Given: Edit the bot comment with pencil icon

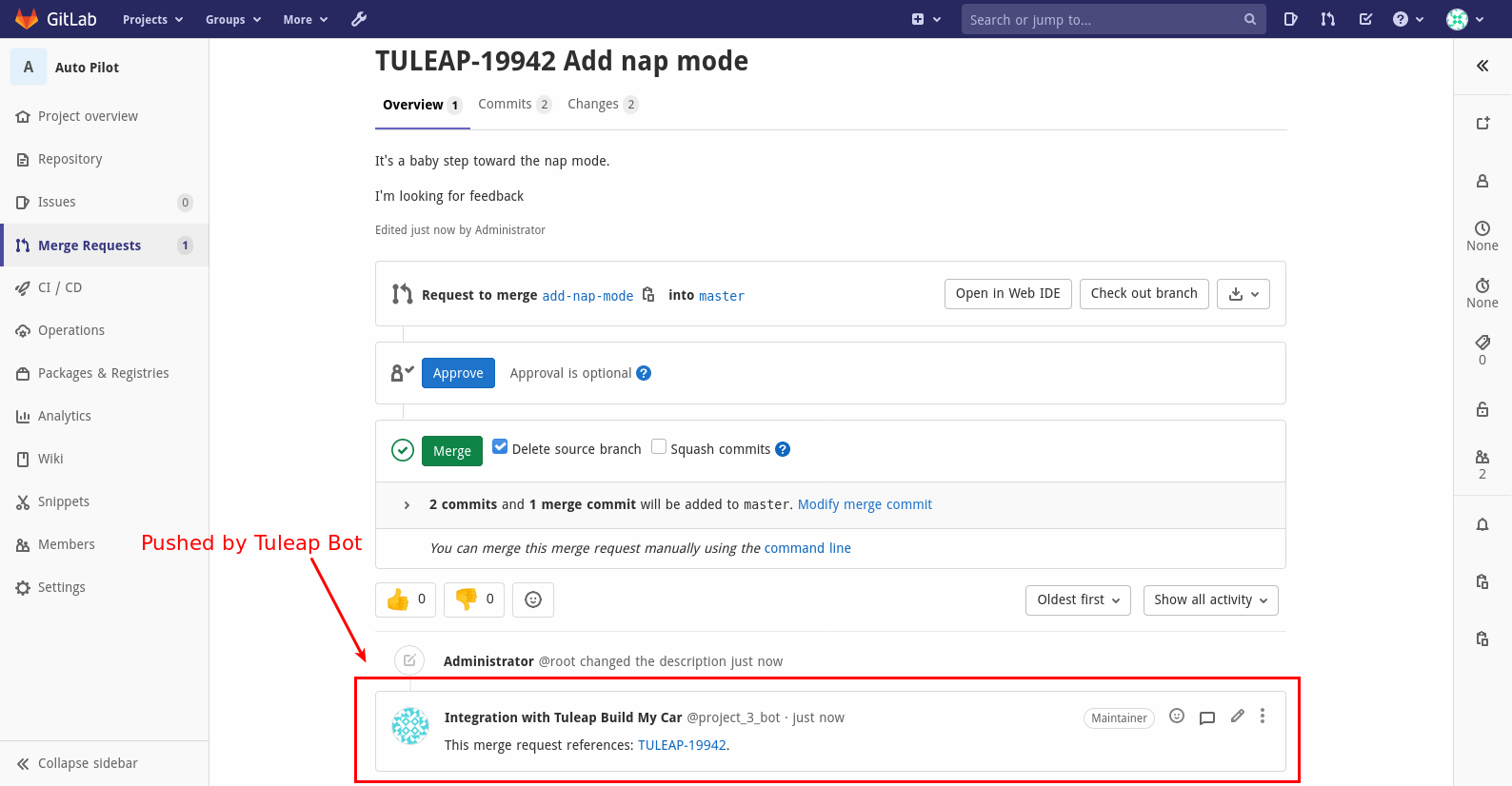Looking at the screenshot, I should pyautogui.click(x=1237, y=717).
